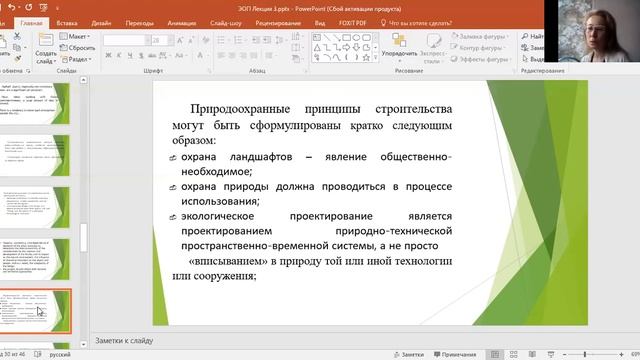Screen dimensions: 640x360
Task: Decrease font size with the smaller A icon
Action: [x=191, y=40]
